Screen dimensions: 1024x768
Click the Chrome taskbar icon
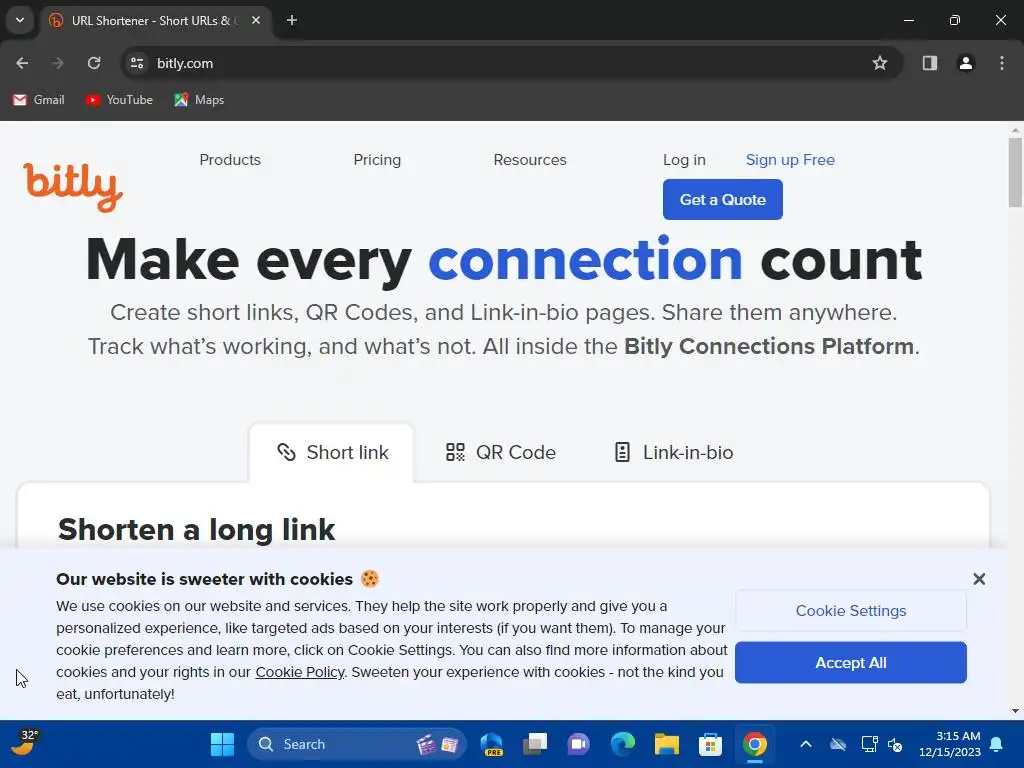coord(754,744)
